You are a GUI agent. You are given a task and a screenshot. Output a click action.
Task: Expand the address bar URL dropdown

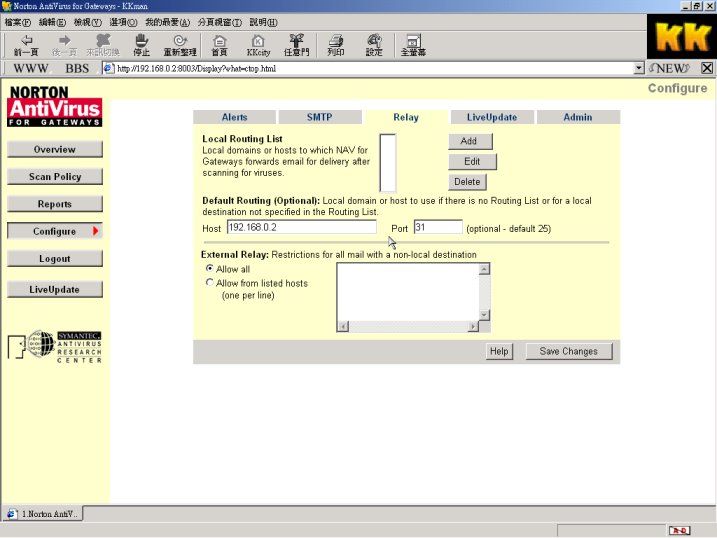click(639, 68)
